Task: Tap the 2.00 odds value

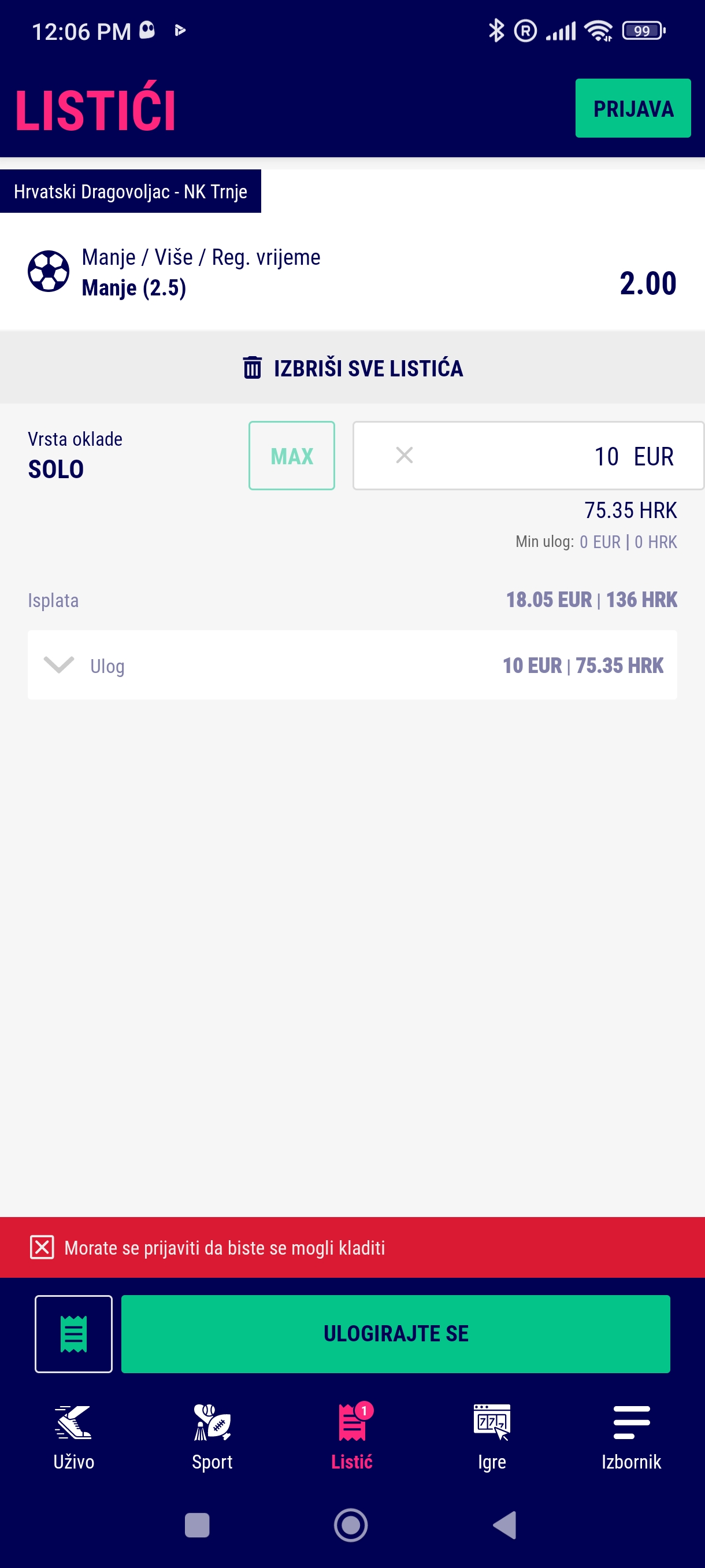Action: (x=648, y=284)
